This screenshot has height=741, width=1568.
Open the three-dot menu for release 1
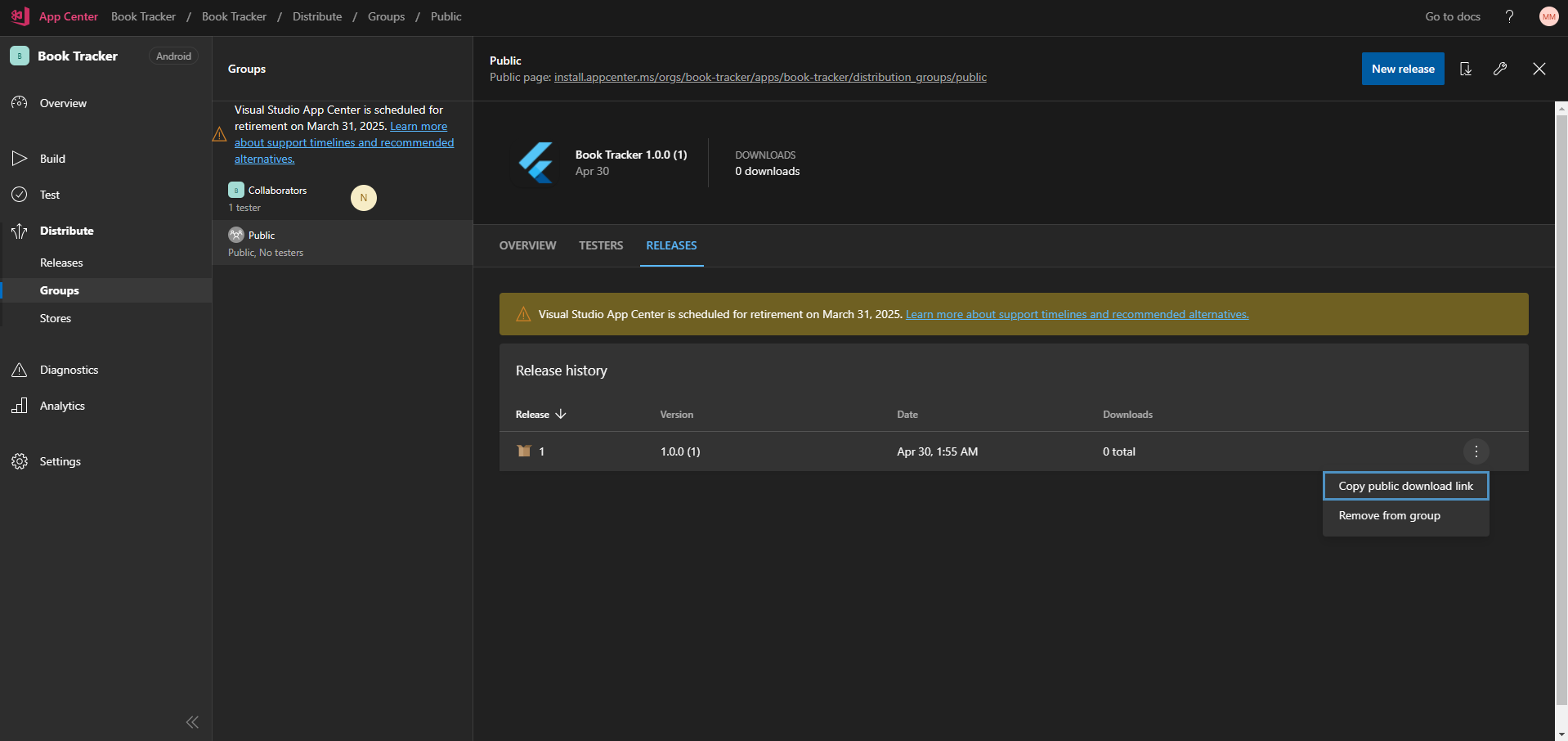coord(1476,451)
